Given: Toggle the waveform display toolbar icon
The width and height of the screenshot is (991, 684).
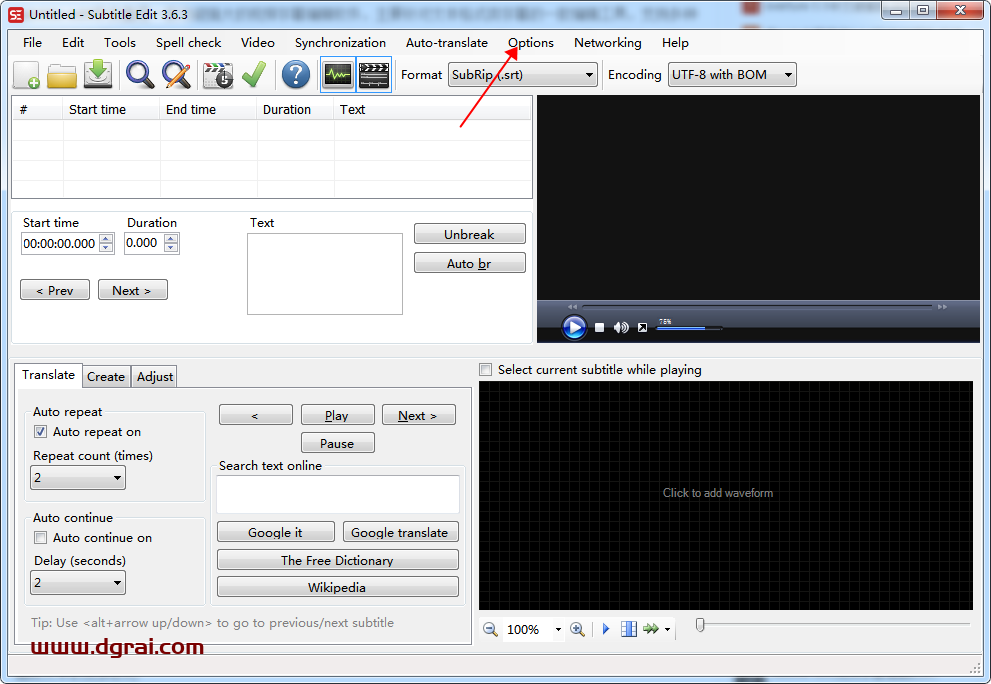Looking at the screenshot, I should click(x=337, y=75).
